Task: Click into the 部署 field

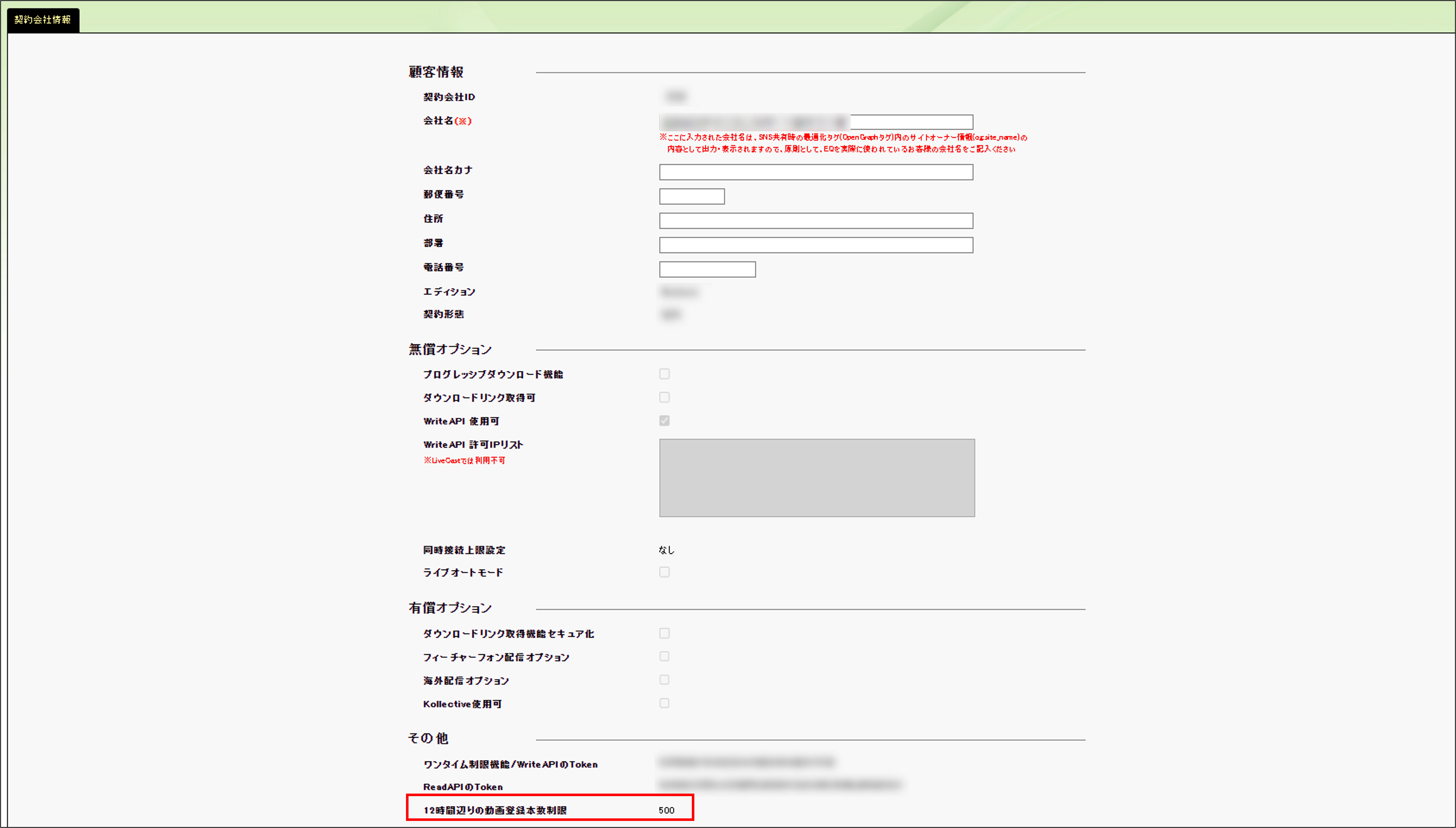Action: (816, 245)
